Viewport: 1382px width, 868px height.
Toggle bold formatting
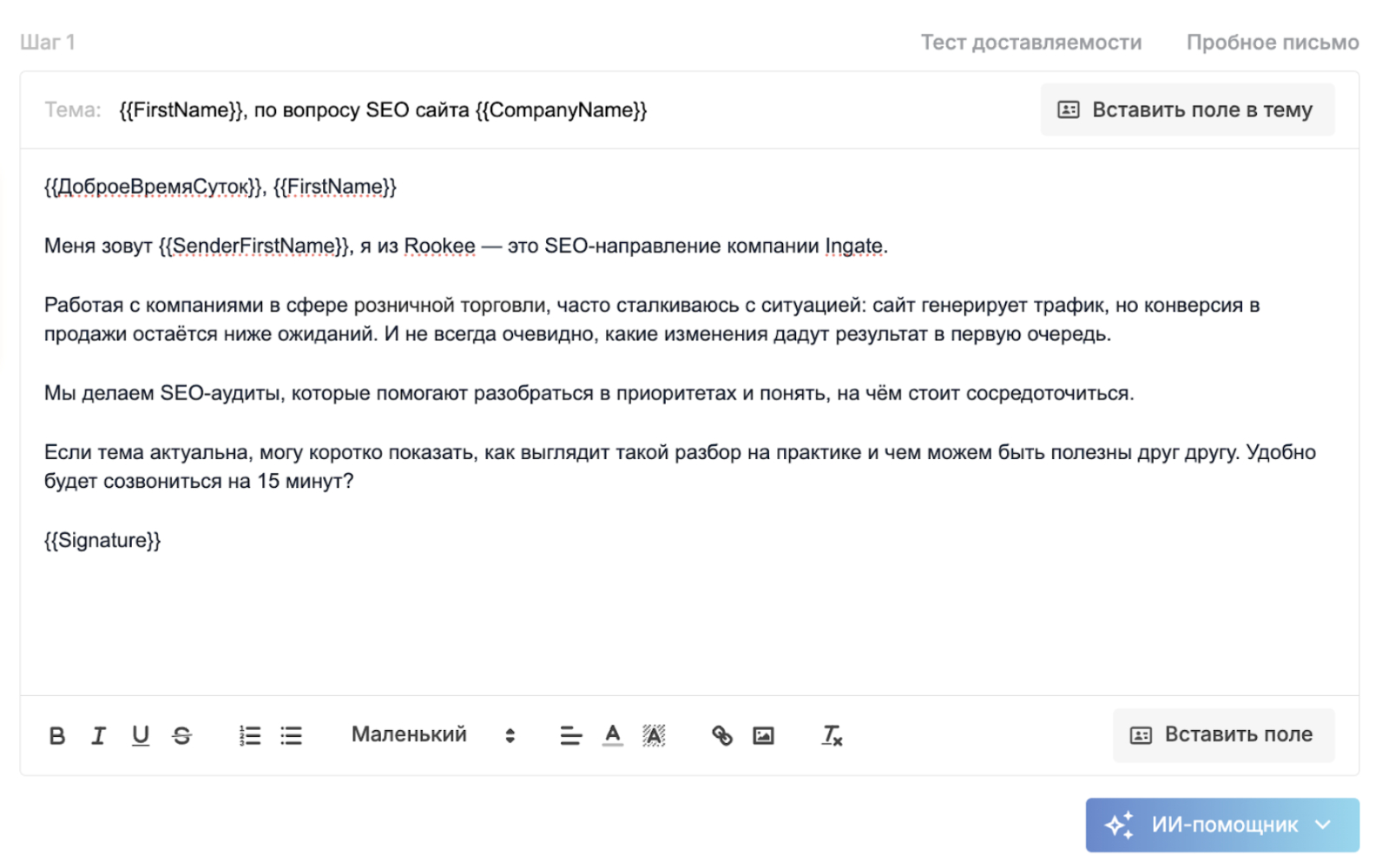tap(56, 735)
